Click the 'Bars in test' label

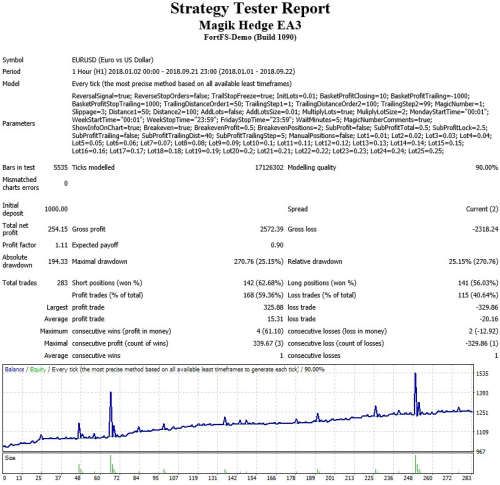click(x=18, y=168)
